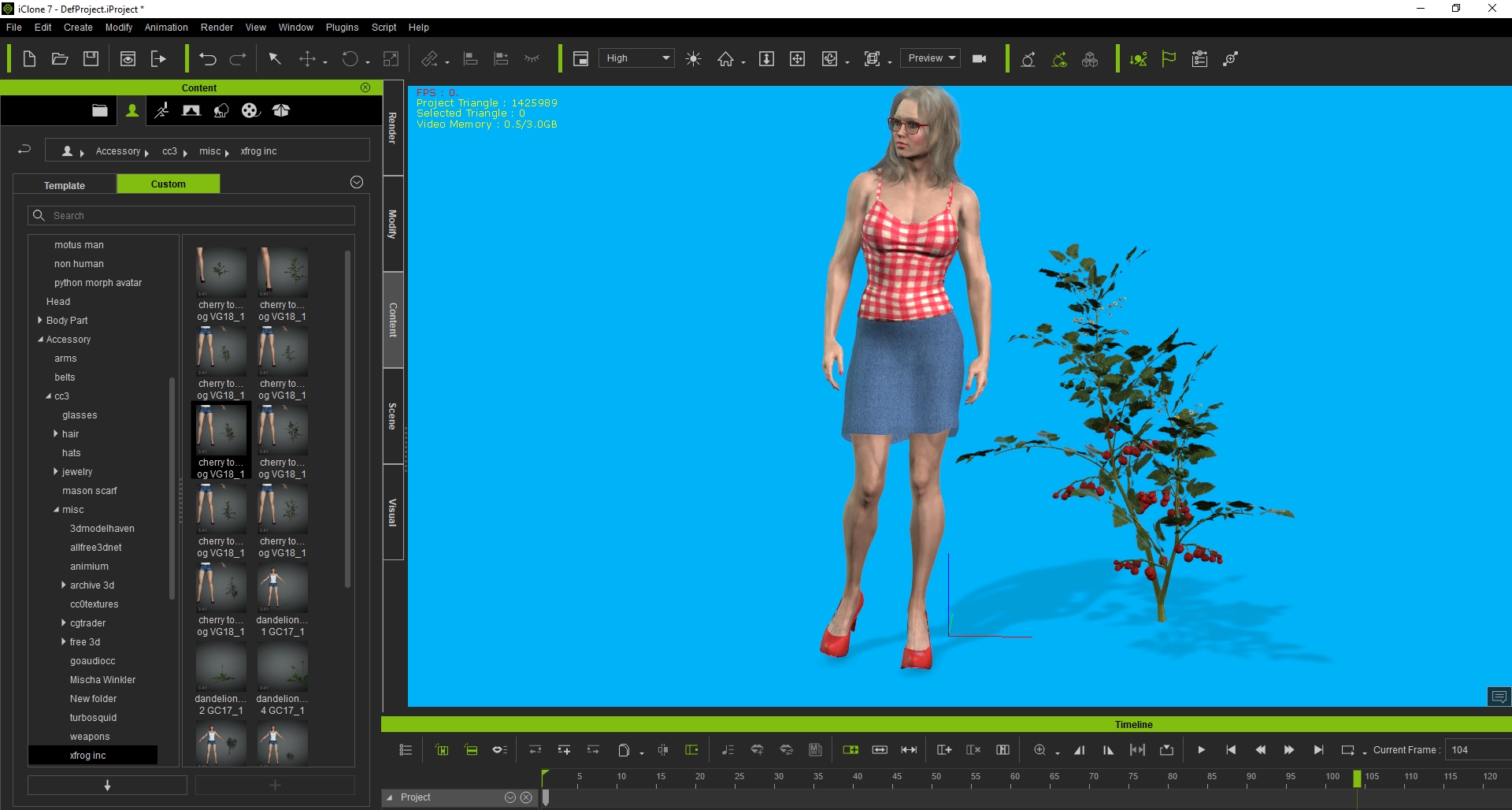Open the Visual side tab
The image size is (1512, 810).
pos(393,512)
